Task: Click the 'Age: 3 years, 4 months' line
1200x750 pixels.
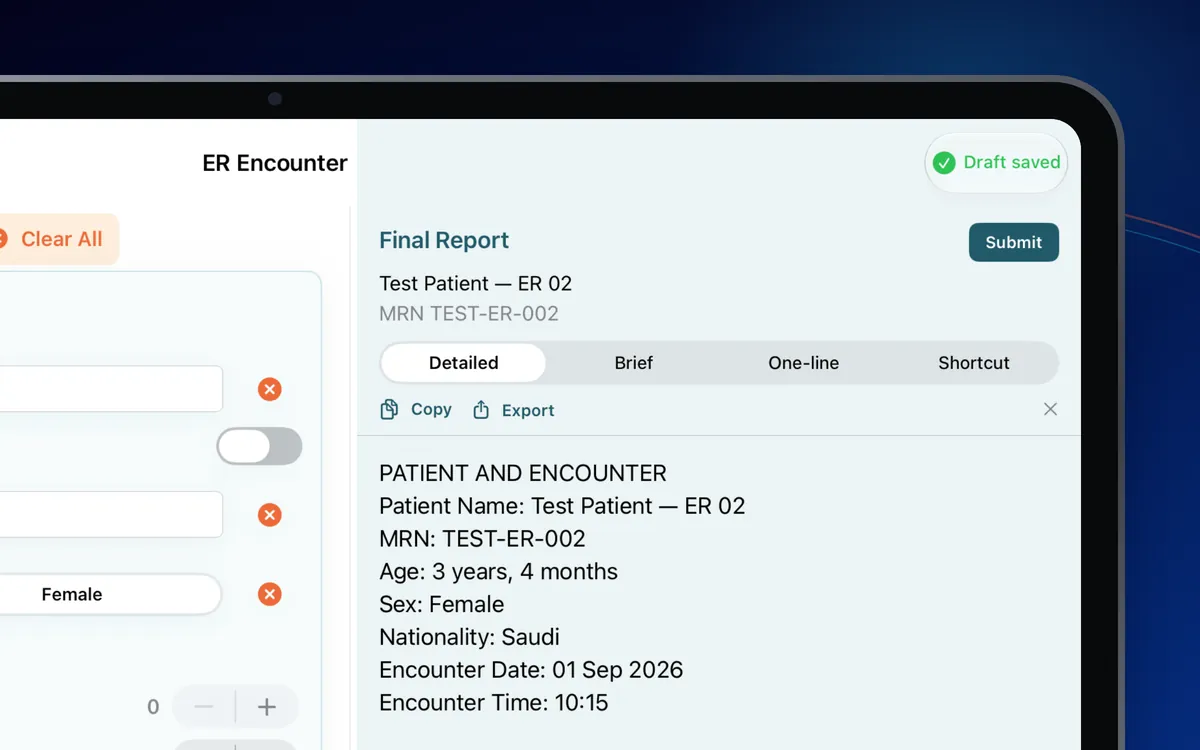Action: [498, 572]
